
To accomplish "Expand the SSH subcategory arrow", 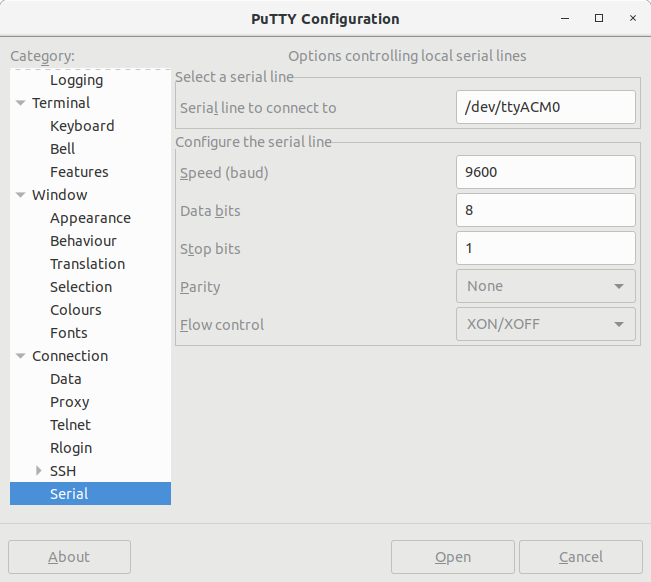I will click(39, 471).
